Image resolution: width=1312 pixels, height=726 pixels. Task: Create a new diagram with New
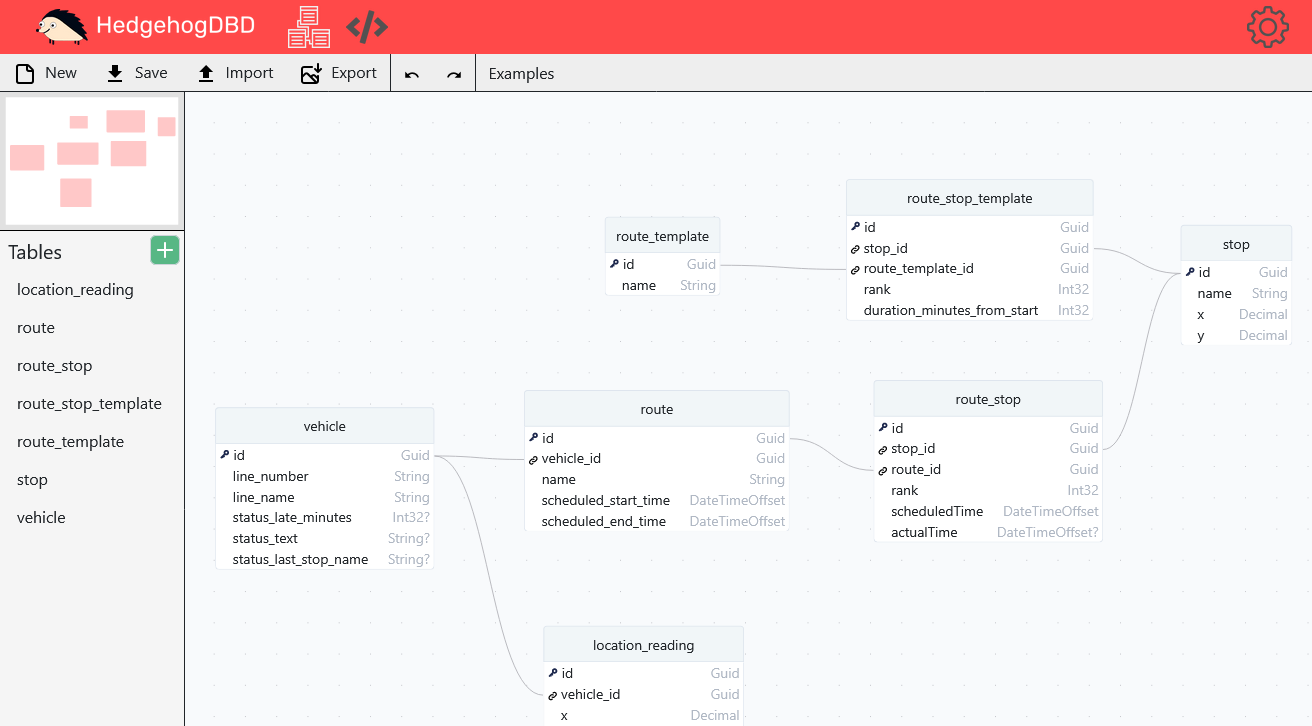pos(46,73)
